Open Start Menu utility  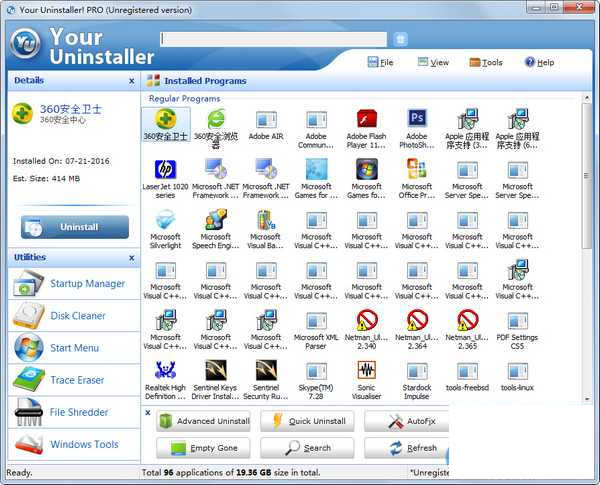pos(74,348)
